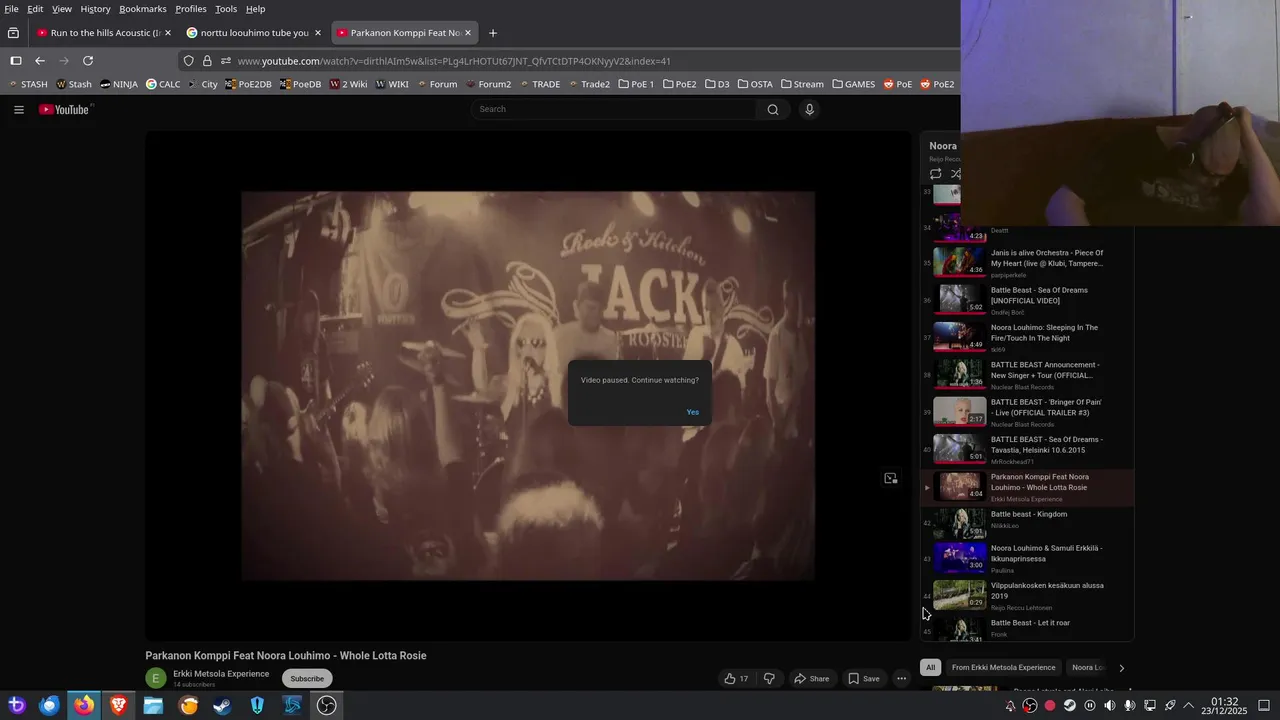Image resolution: width=1280 pixels, height=720 pixels.
Task: Show hidden system tray icons chevron
Action: coord(1189,705)
